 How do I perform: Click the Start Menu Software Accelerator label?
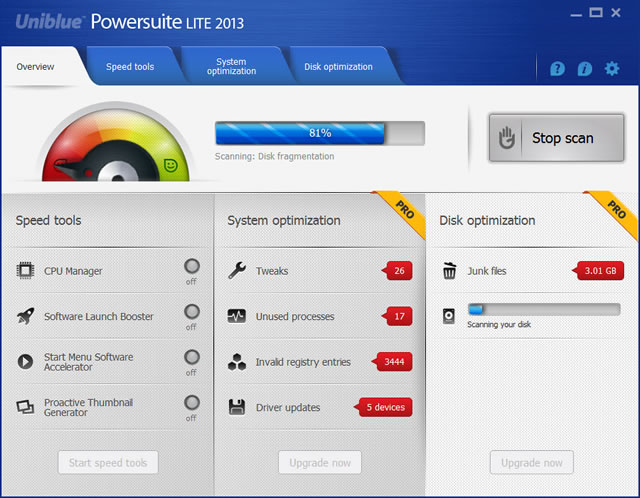point(89,362)
